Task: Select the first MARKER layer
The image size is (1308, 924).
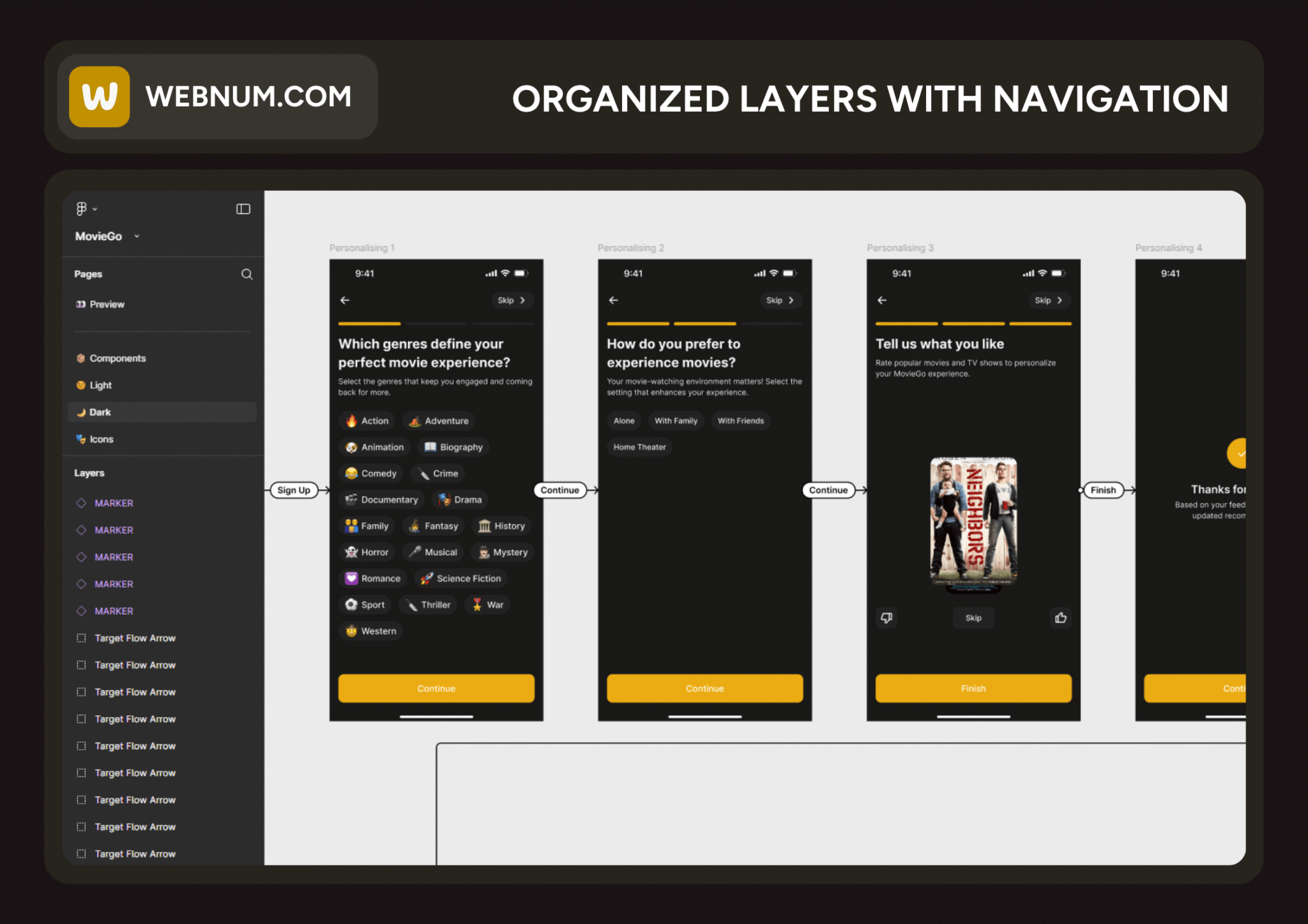Action: pos(114,503)
